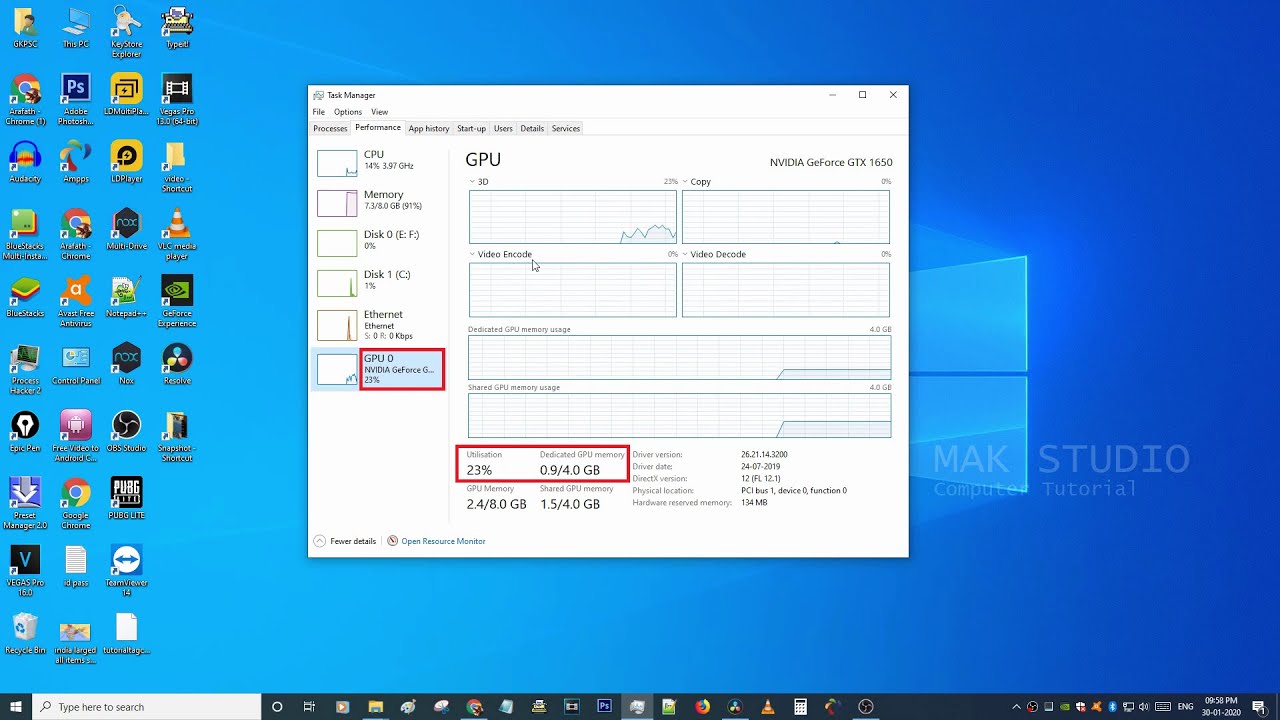Image resolution: width=1280 pixels, height=720 pixels.
Task: Open Calculator from the taskbar
Action: [x=800, y=707]
